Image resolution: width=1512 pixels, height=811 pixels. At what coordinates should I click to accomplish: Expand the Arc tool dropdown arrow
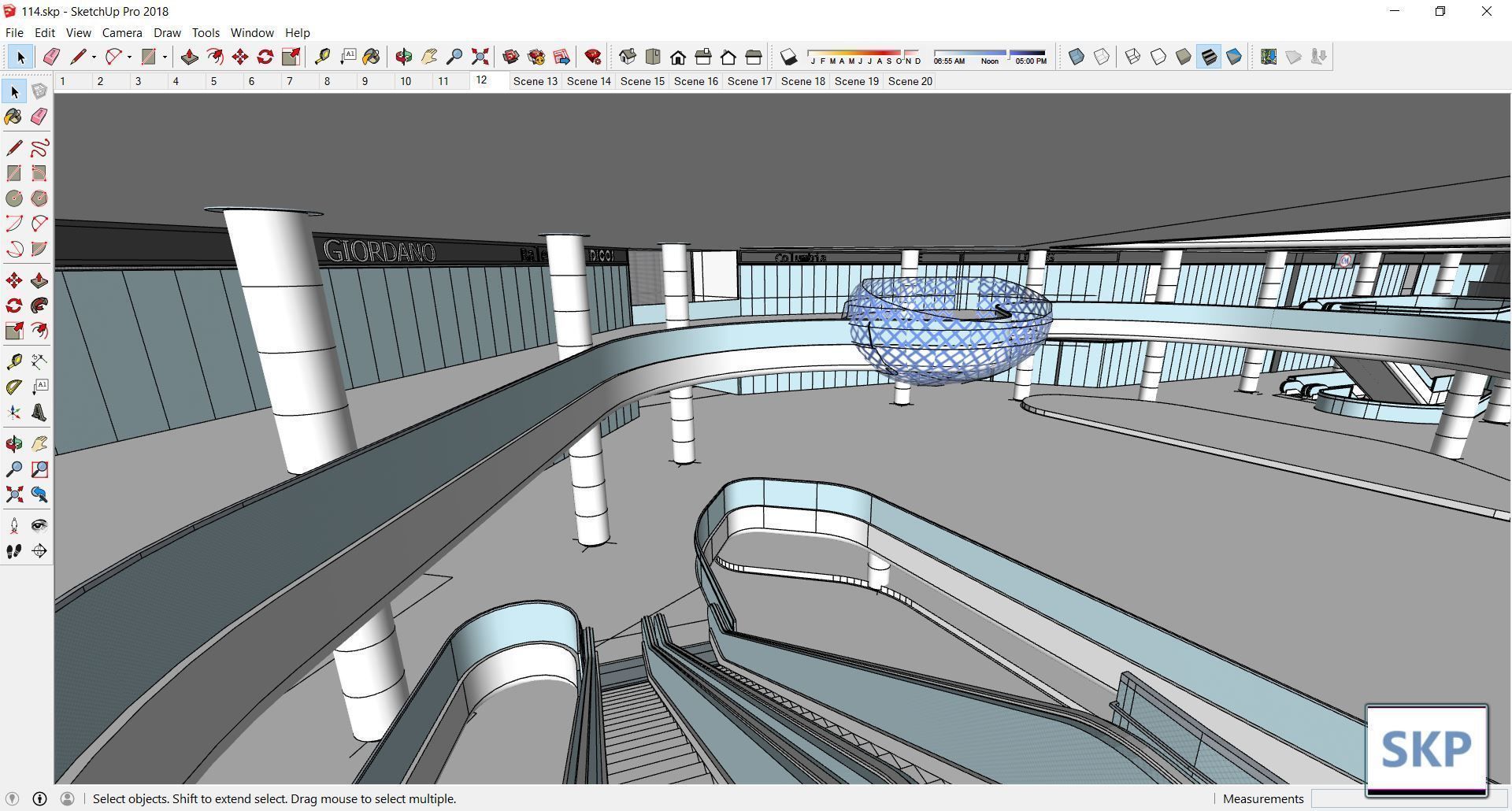pyautogui.click(x=129, y=57)
